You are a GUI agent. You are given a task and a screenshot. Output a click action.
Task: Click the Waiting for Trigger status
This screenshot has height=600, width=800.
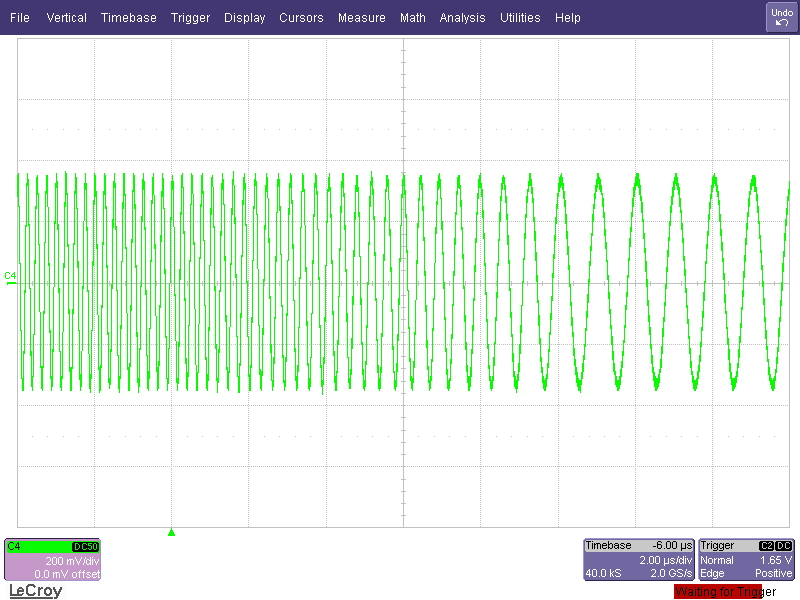pos(725,592)
